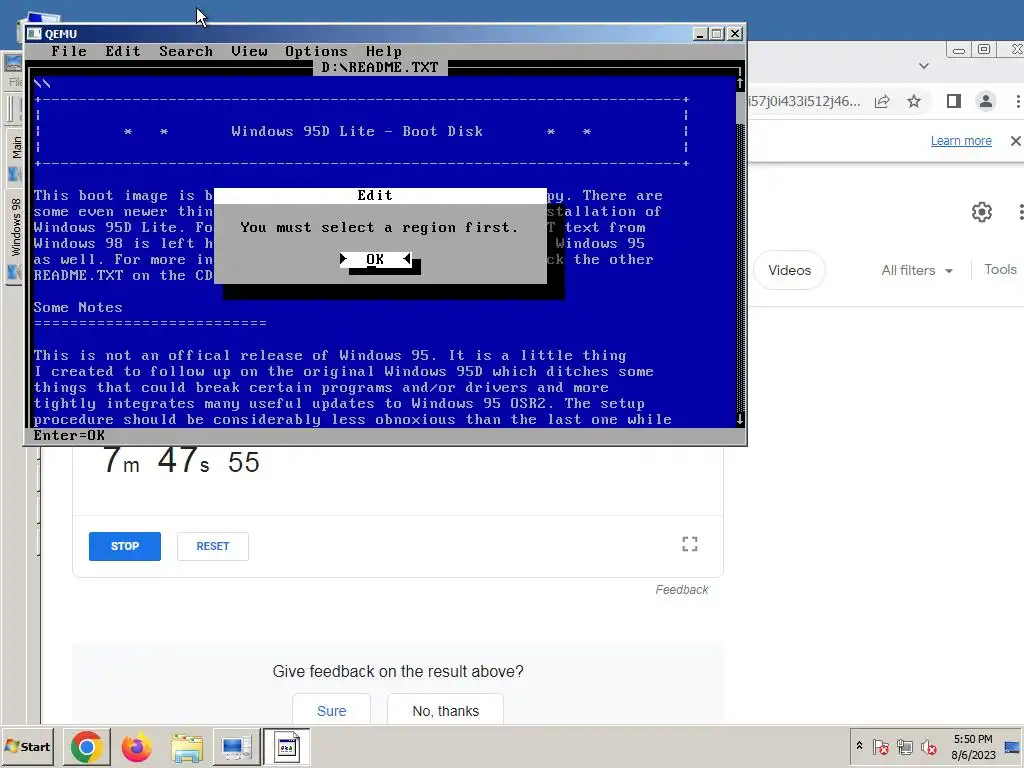The image size is (1024, 768).
Task: Click the QEMU window title icon
Action: (x=34, y=34)
